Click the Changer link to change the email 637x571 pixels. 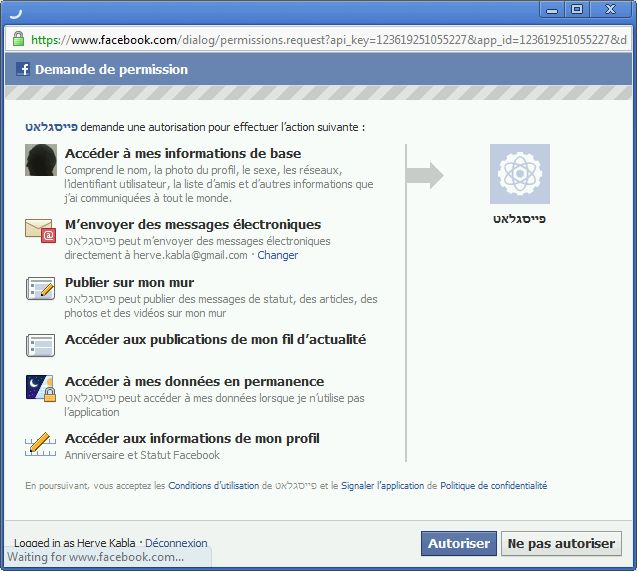[x=277, y=255]
